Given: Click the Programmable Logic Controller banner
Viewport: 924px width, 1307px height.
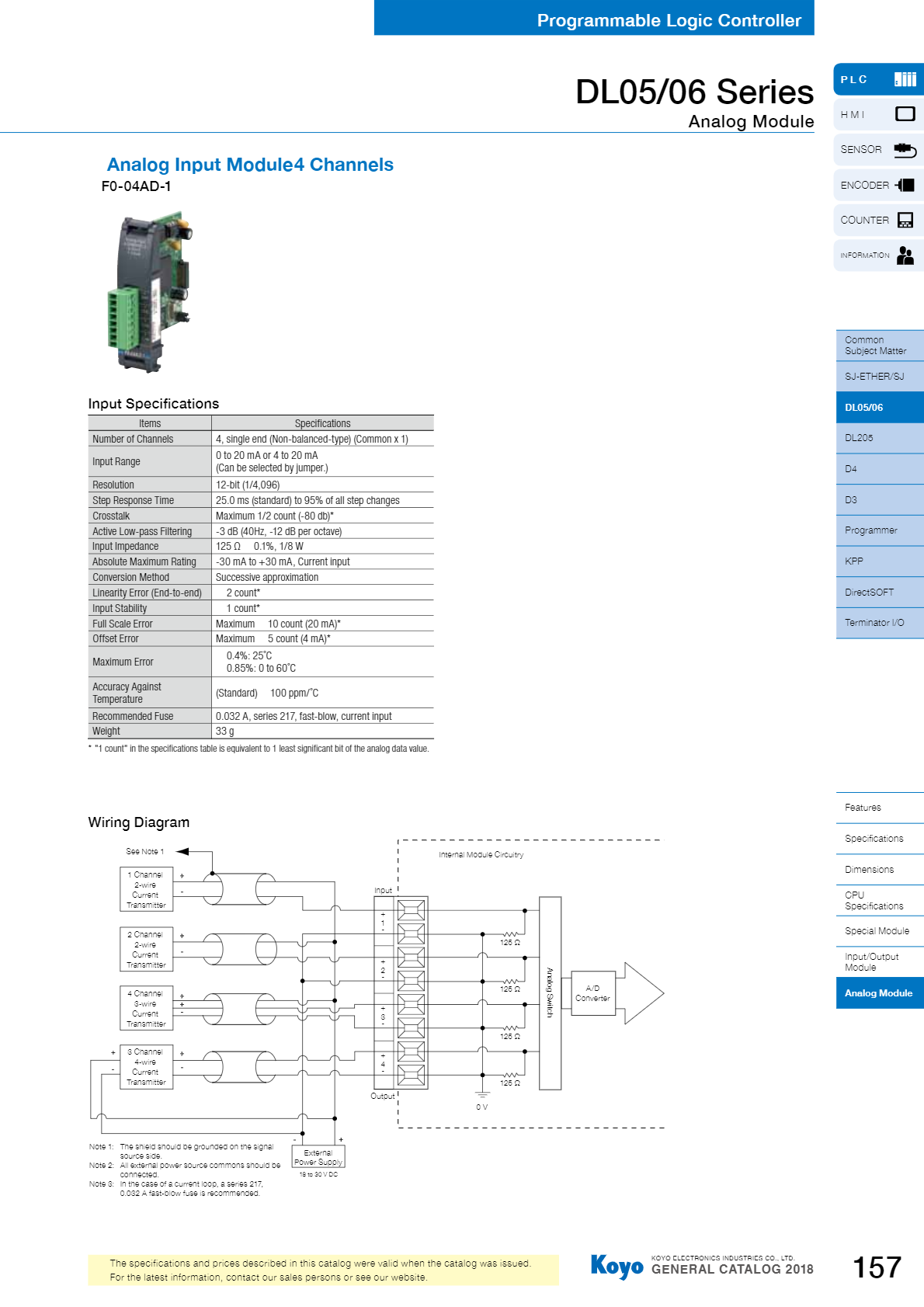Looking at the screenshot, I should [x=594, y=18].
